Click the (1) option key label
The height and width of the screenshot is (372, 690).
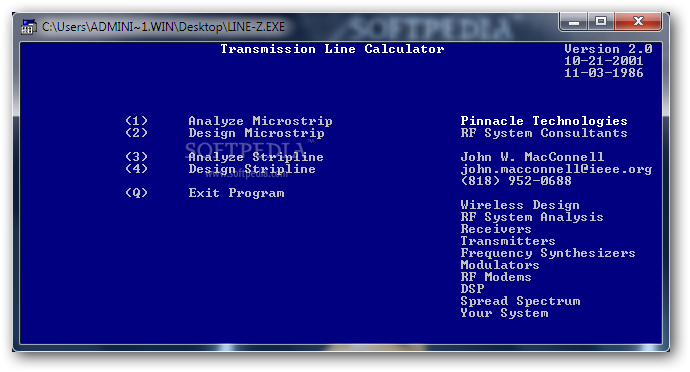point(136,121)
